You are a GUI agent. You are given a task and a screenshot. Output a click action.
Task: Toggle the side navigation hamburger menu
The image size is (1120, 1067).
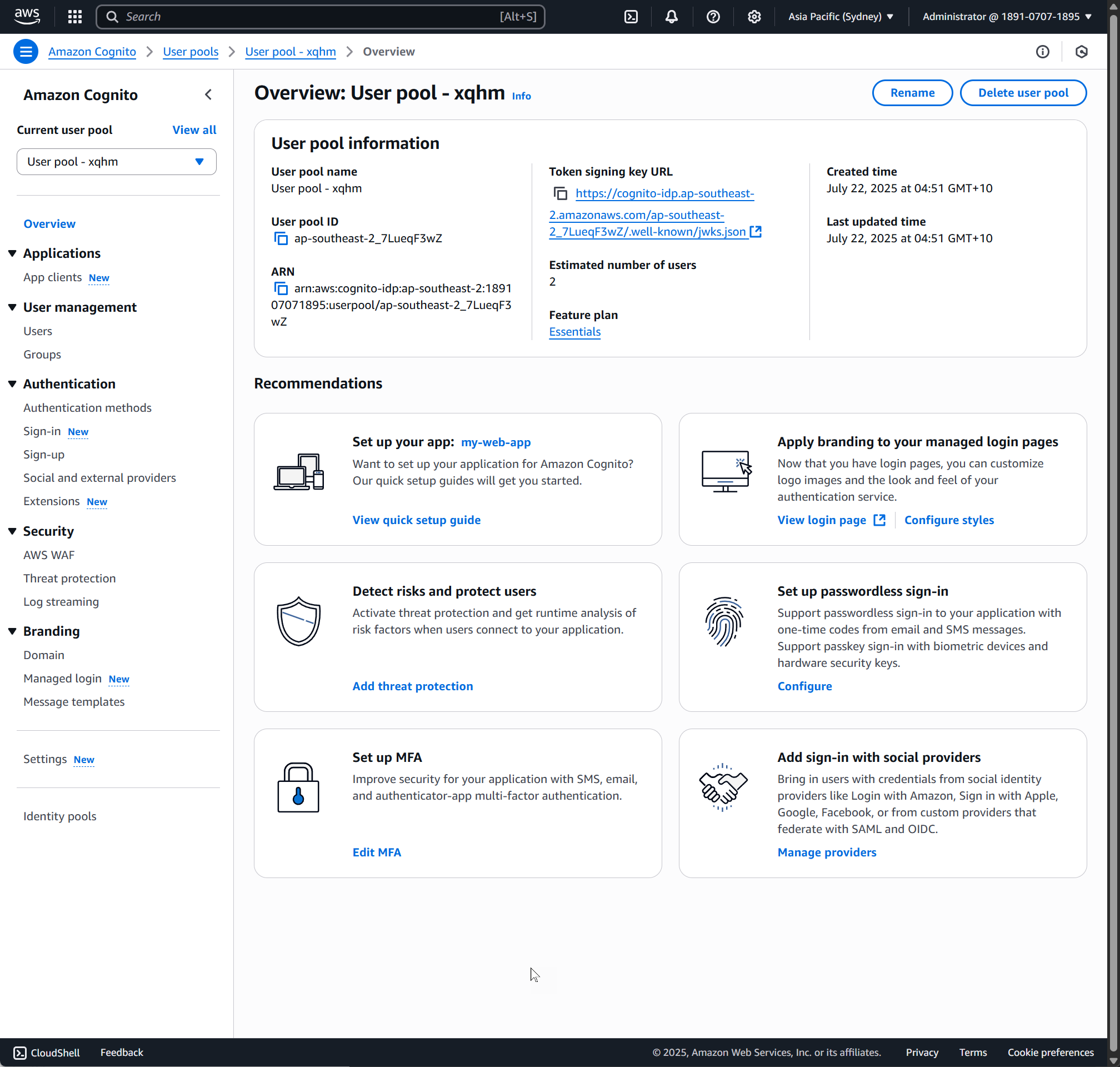(26, 52)
